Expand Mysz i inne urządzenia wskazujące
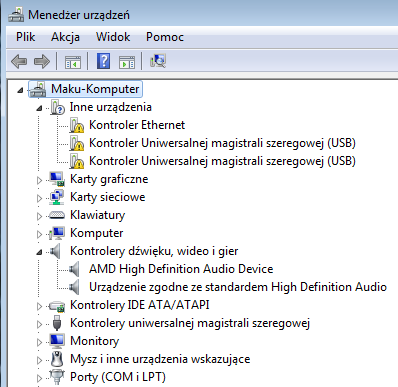This screenshot has width=398, height=387. pyautogui.click(x=39, y=360)
